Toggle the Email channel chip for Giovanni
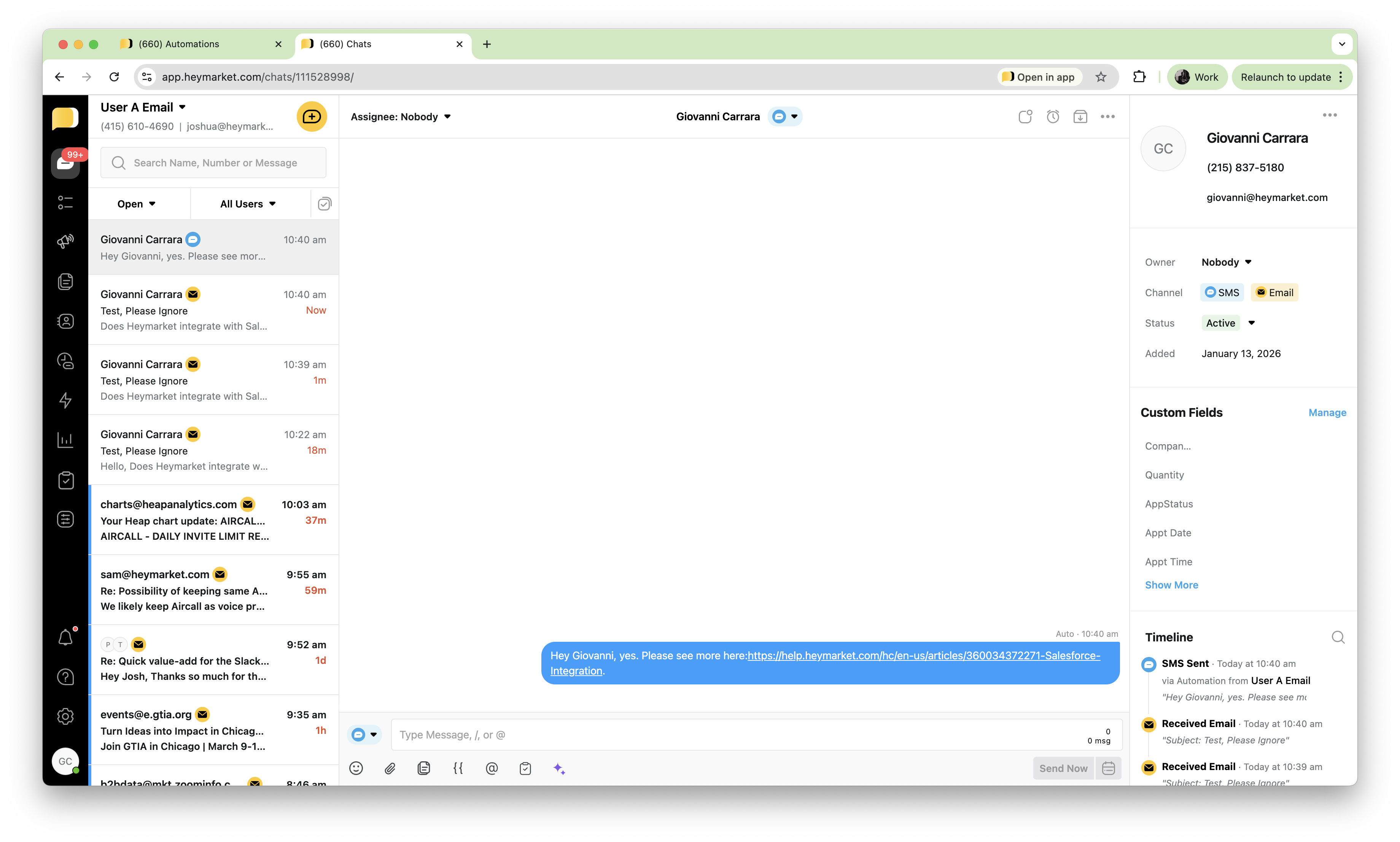 1275,292
